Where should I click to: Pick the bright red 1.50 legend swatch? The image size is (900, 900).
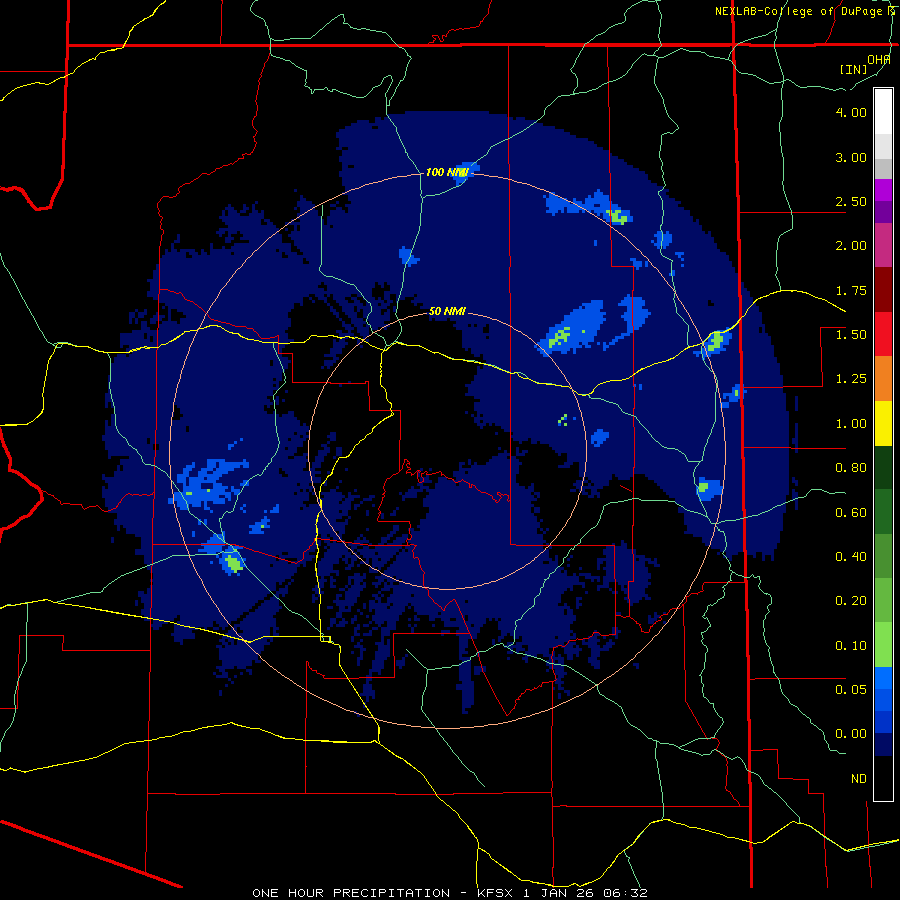point(883,334)
